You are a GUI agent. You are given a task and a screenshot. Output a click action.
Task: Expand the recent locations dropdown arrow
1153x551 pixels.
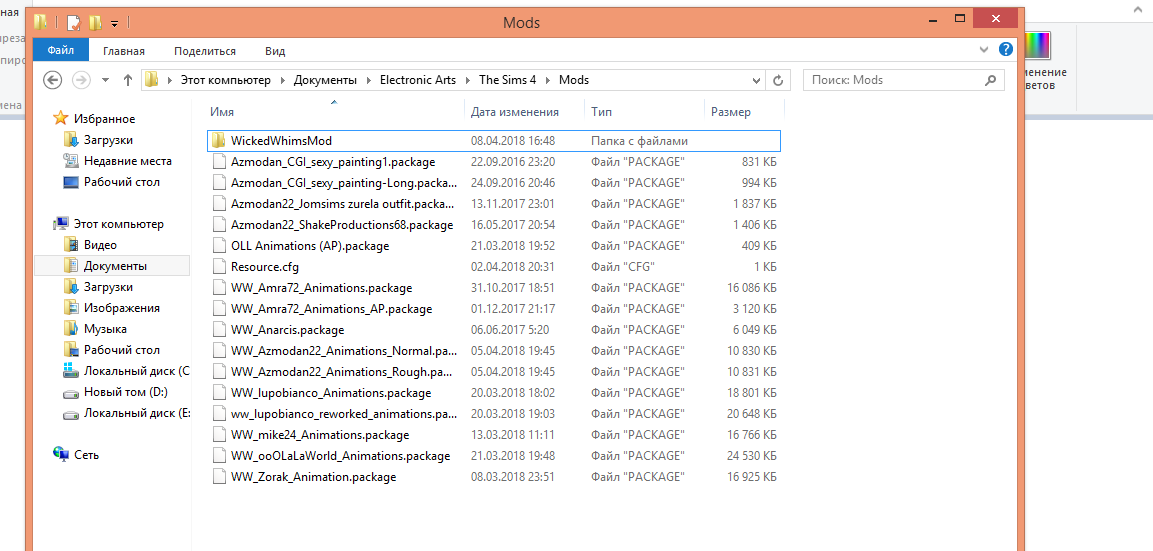105,80
